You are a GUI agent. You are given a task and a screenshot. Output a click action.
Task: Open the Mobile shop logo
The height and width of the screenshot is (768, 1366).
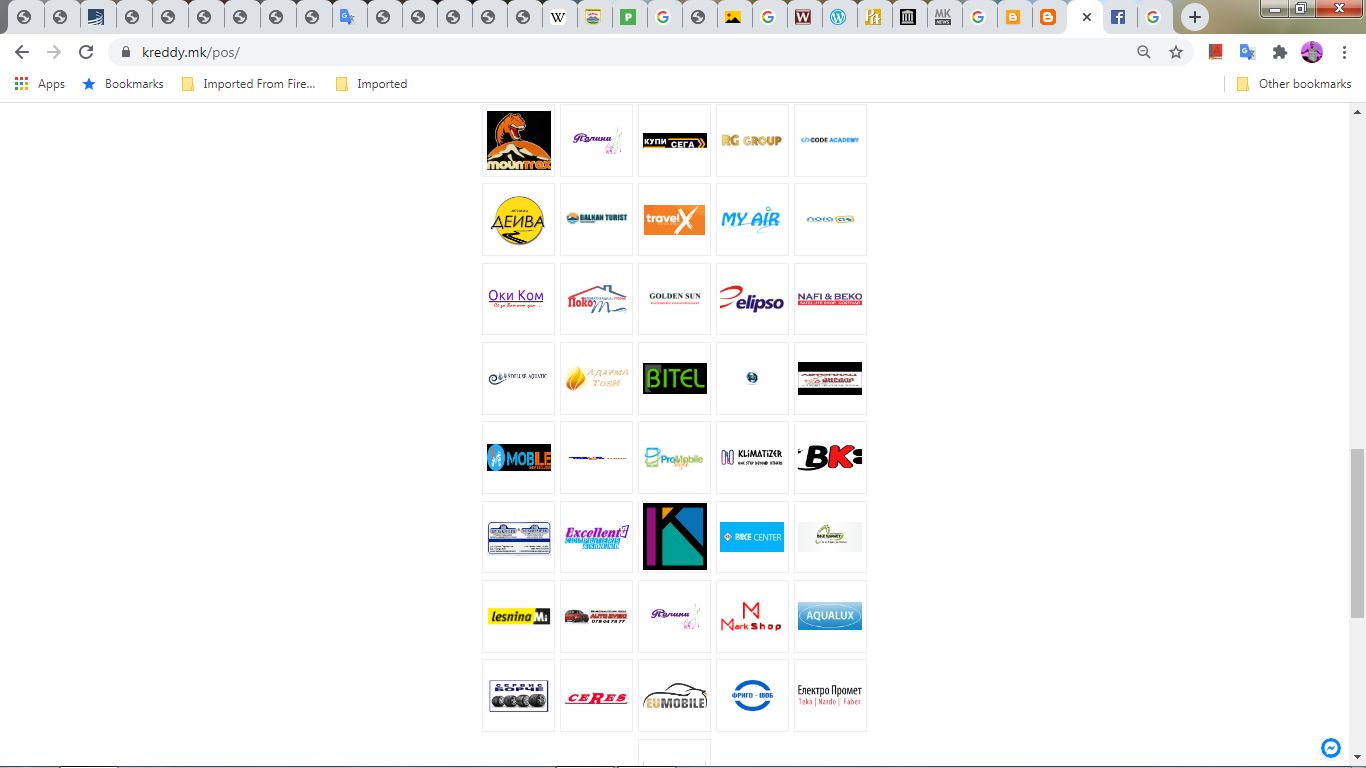coord(518,458)
